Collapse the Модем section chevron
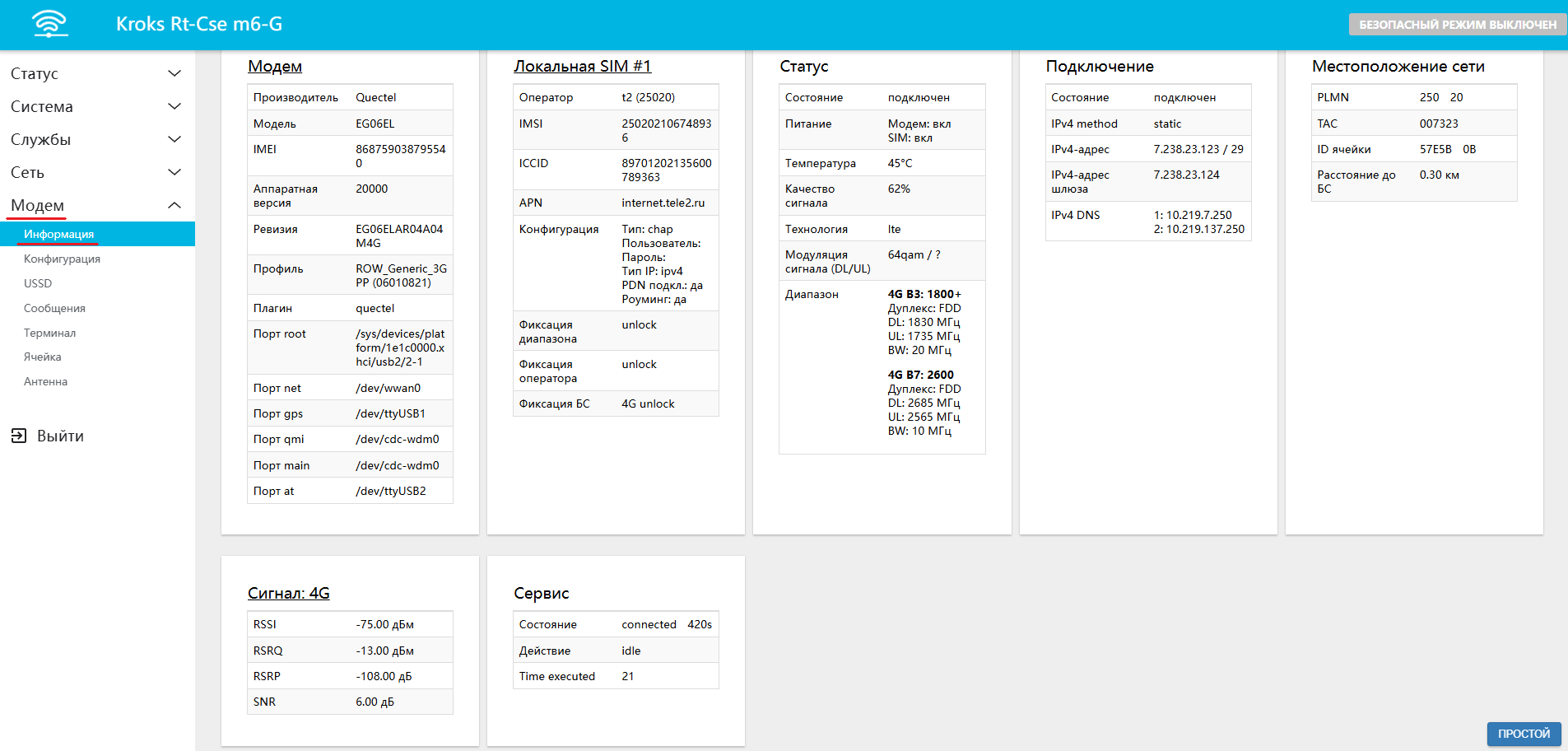 [x=174, y=205]
